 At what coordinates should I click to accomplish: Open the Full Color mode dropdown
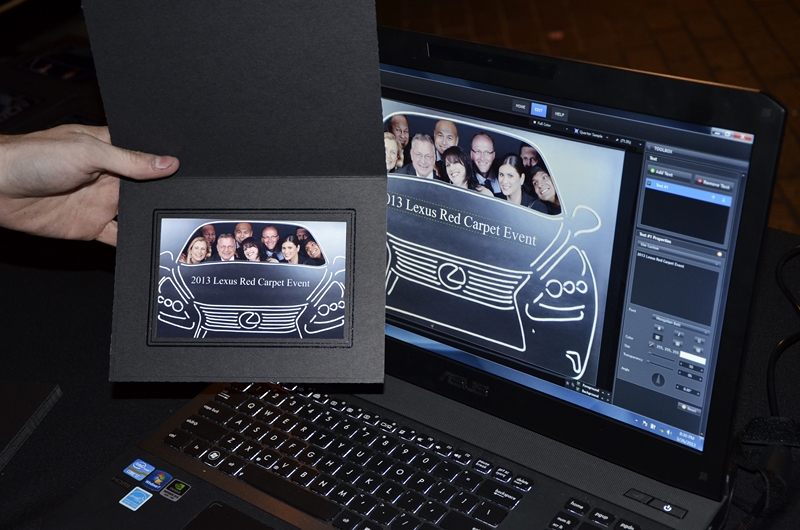pyautogui.click(x=549, y=127)
